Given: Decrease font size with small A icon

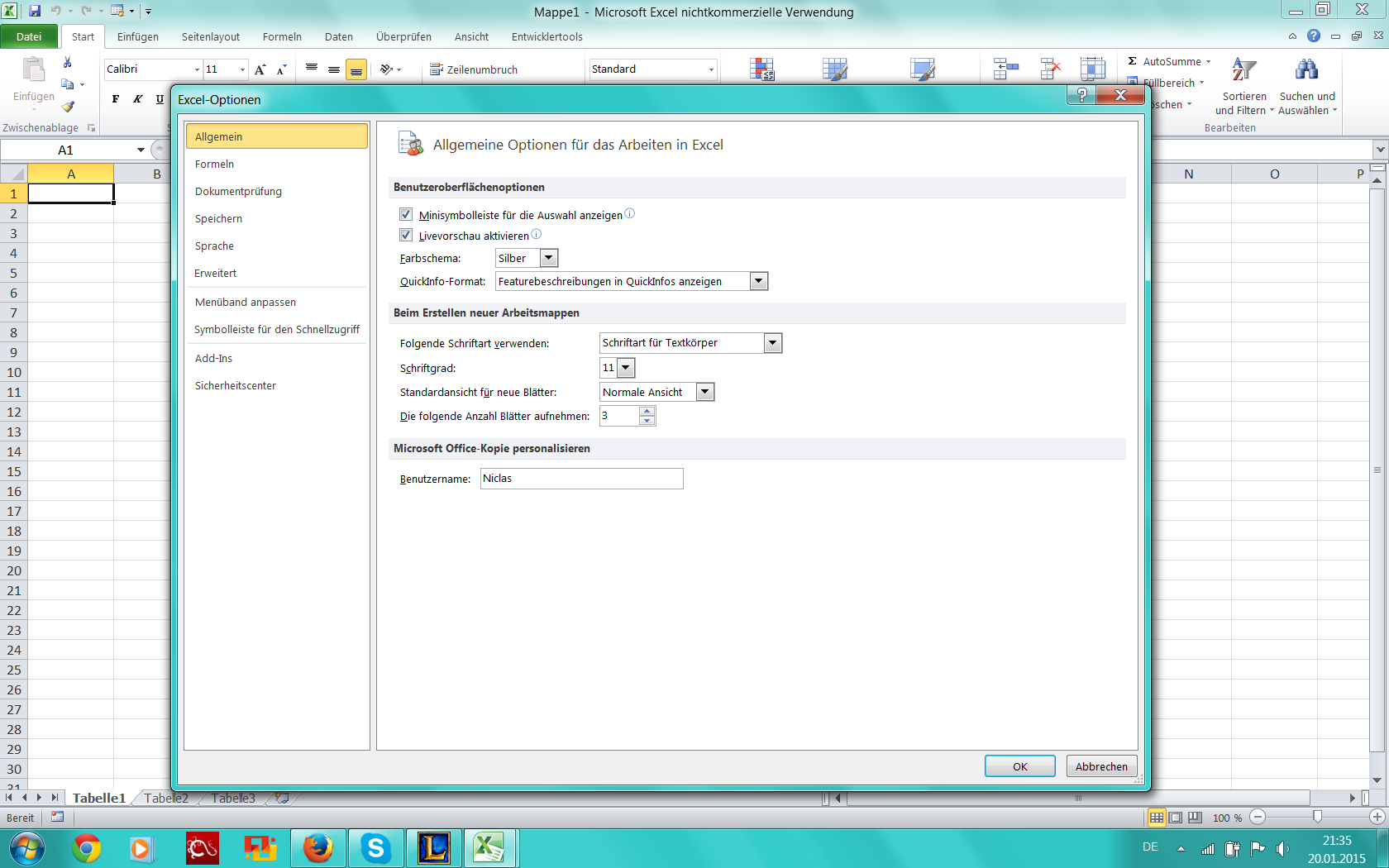Looking at the screenshot, I should (282, 69).
